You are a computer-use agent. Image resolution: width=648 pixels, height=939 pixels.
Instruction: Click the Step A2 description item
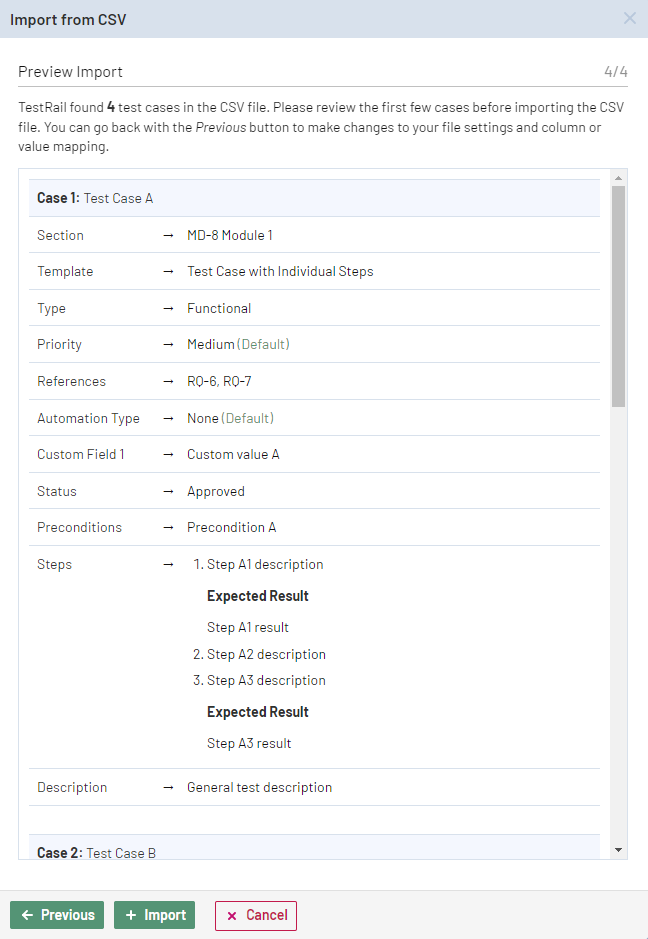pos(266,654)
